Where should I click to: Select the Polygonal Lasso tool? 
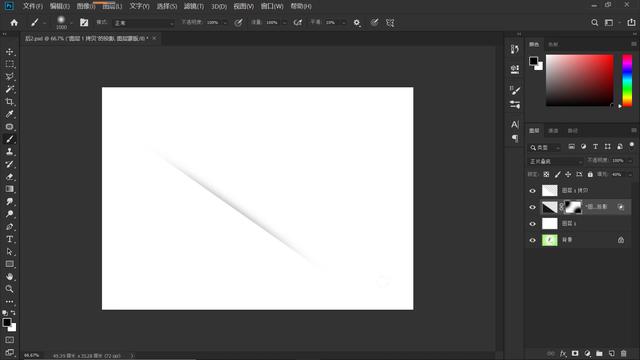(x=9, y=77)
